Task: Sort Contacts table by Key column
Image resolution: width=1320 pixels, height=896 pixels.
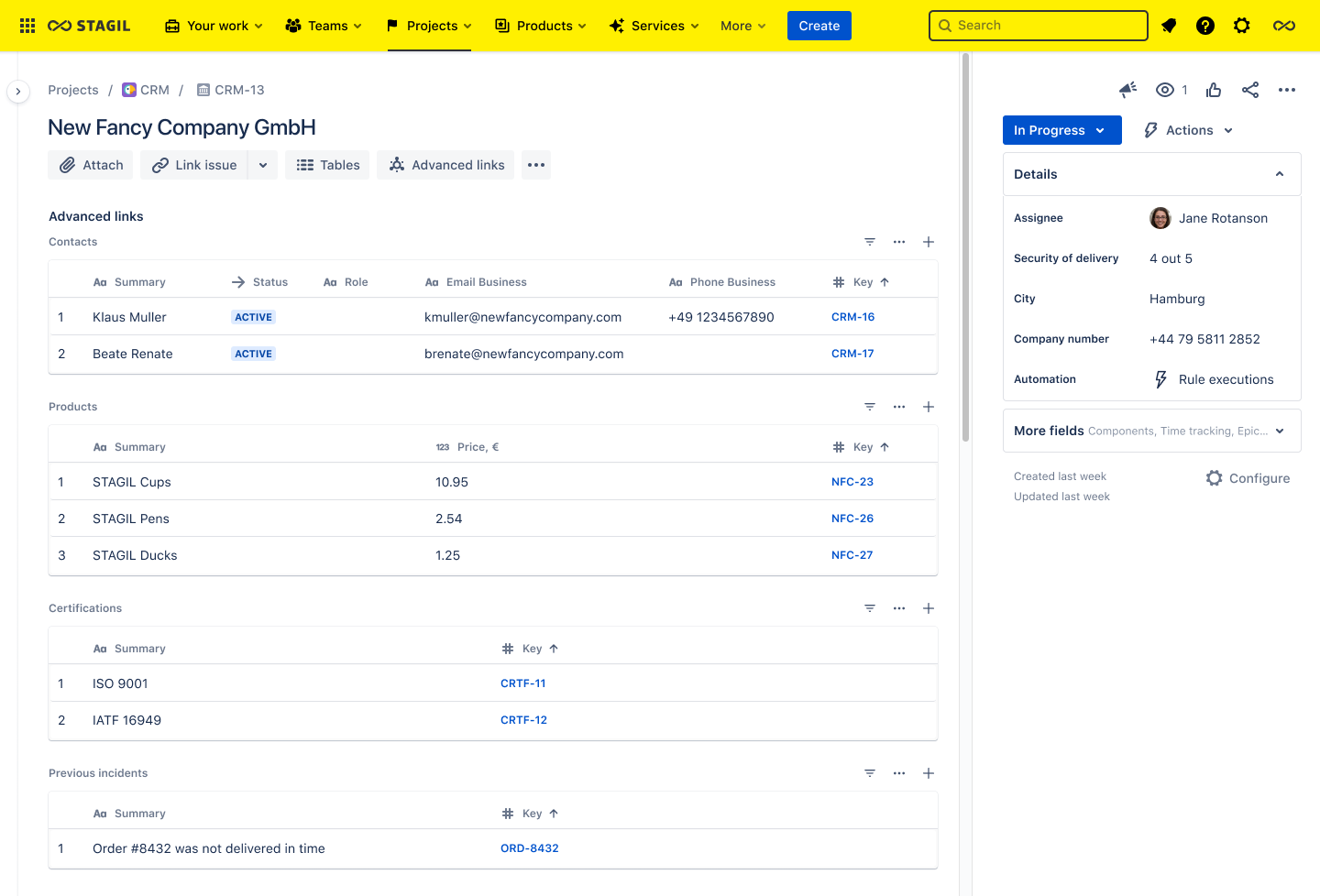Action: pos(862,282)
